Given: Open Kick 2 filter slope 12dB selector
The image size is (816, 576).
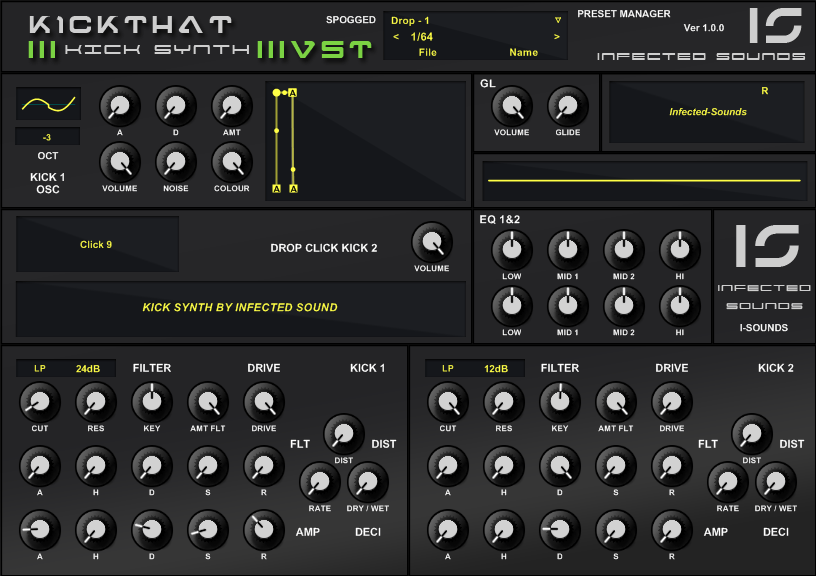Looking at the screenshot, I should click(496, 368).
